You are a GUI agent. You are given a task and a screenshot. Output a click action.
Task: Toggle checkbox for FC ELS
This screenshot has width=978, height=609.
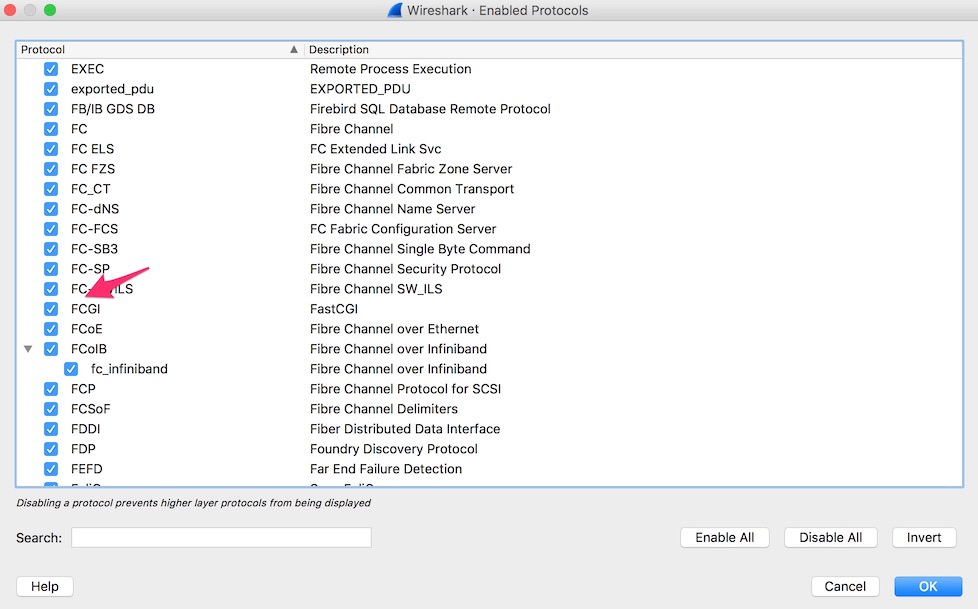[51, 149]
